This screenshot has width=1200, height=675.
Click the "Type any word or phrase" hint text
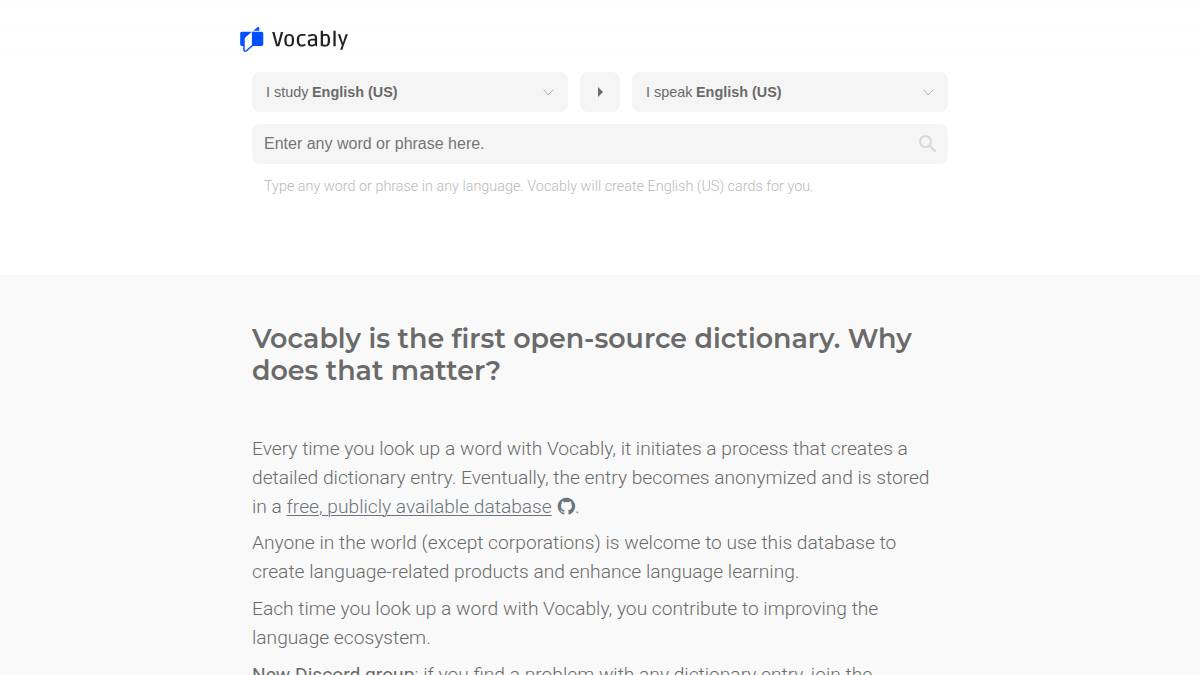(538, 186)
